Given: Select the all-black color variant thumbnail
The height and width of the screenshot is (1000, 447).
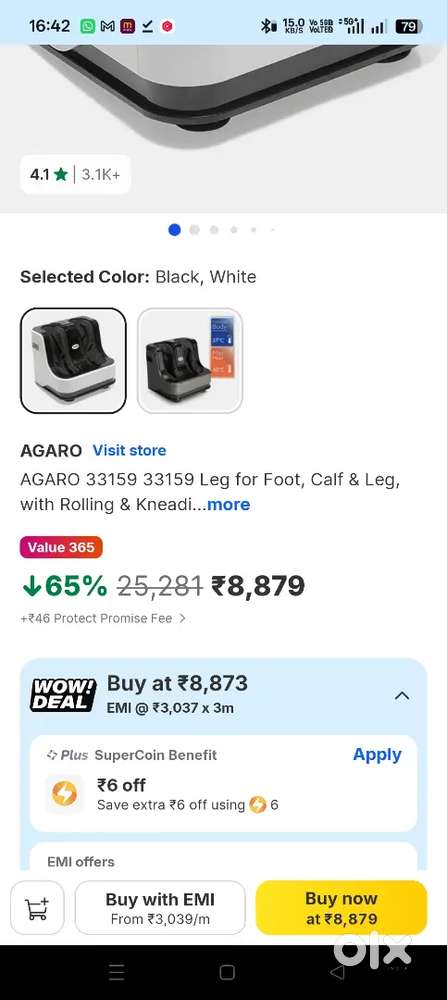Looking at the screenshot, I should pyautogui.click(x=190, y=360).
